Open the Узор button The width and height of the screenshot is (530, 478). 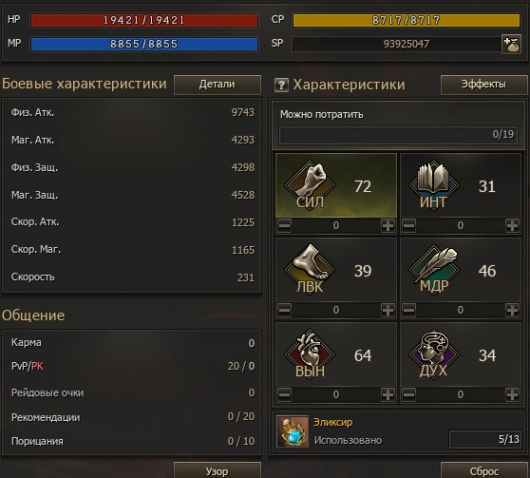pos(217,471)
